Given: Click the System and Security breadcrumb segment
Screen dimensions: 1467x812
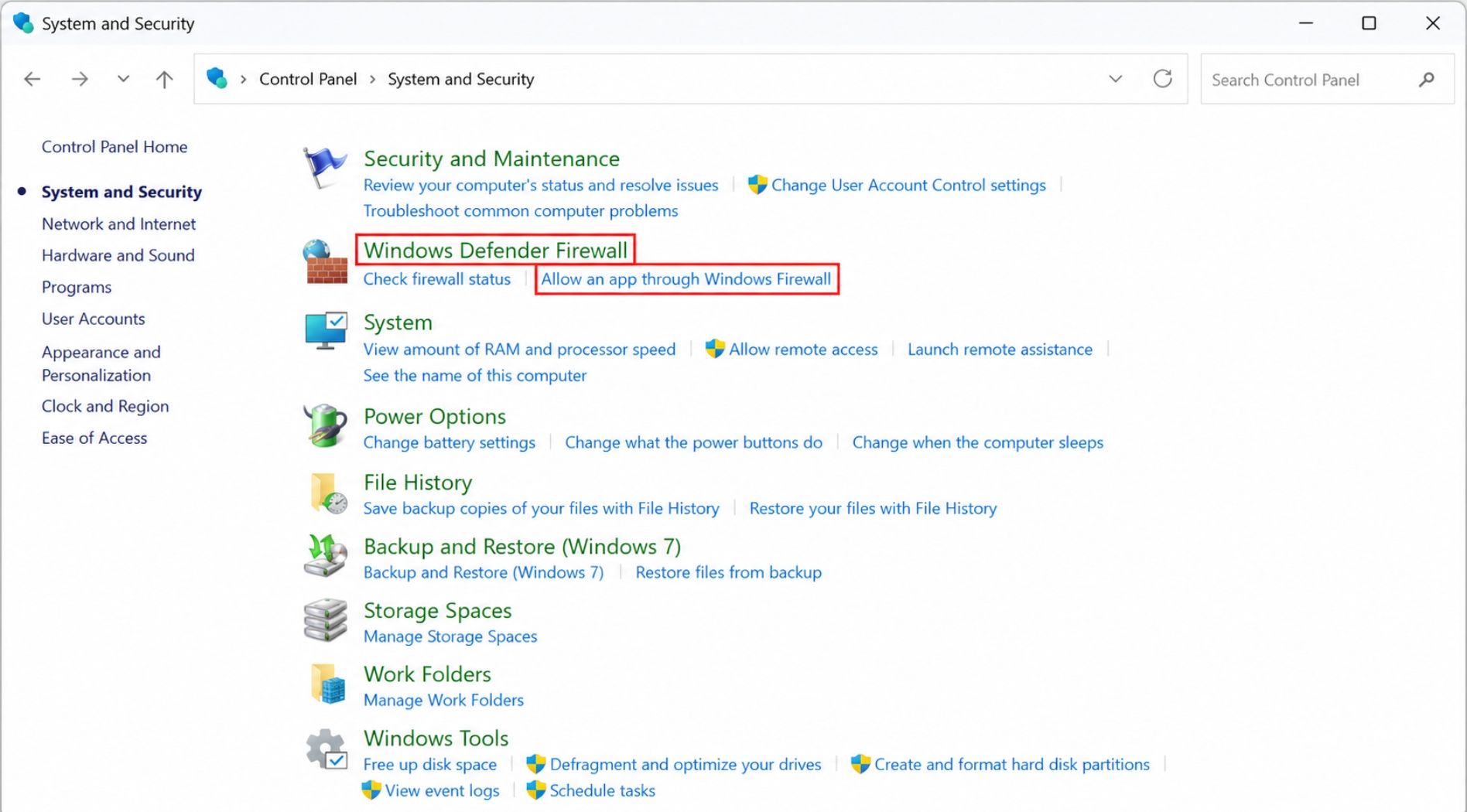Looking at the screenshot, I should (460, 79).
